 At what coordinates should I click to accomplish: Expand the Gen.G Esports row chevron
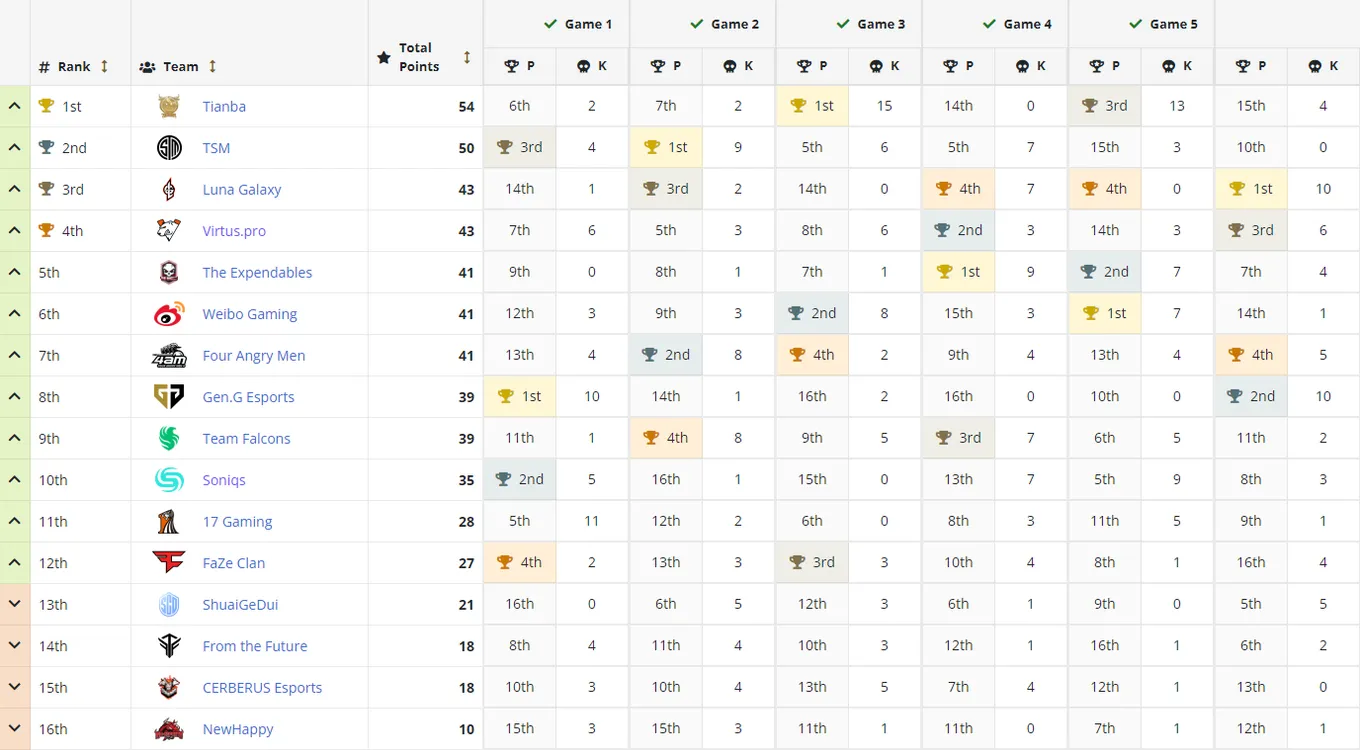pyautogui.click(x=15, y=397)
